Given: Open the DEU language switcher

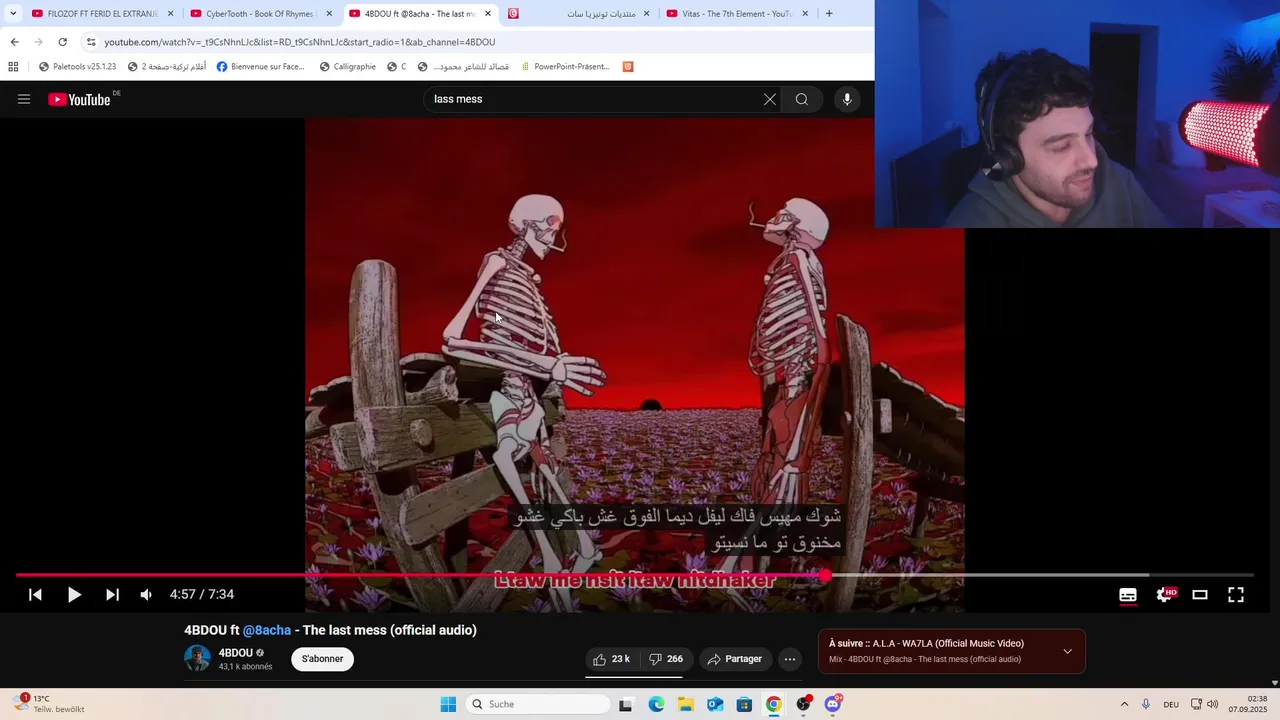Looking at the screenshot, I should 1171,704.
